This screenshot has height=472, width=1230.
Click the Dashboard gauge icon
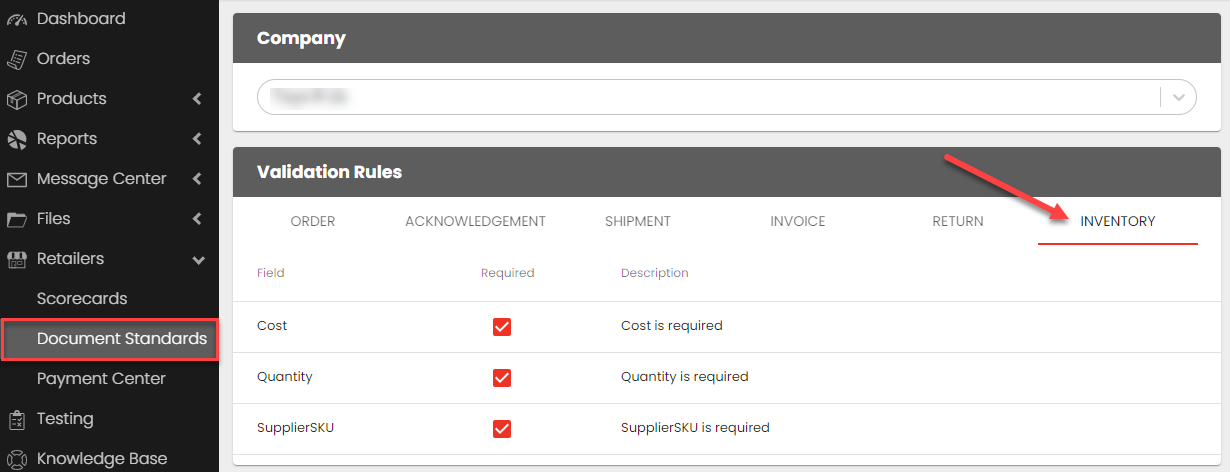coord(17,19)
